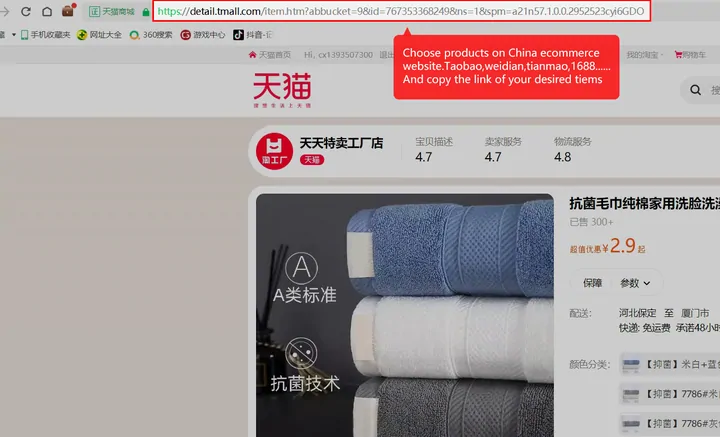Click the main towel product image

[x=405, y=315]
